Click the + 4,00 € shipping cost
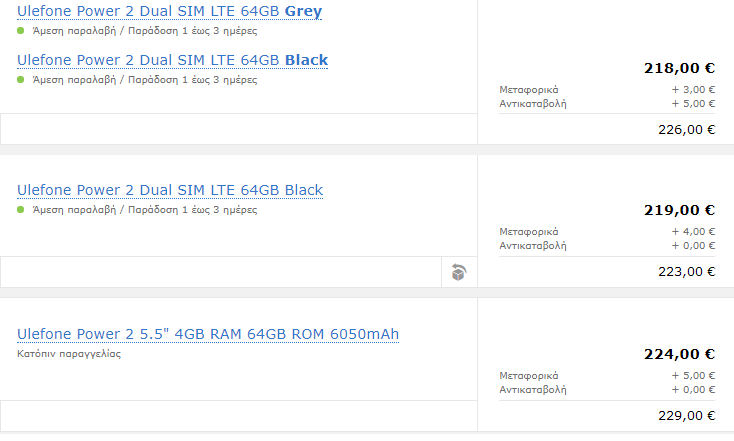 693,232
